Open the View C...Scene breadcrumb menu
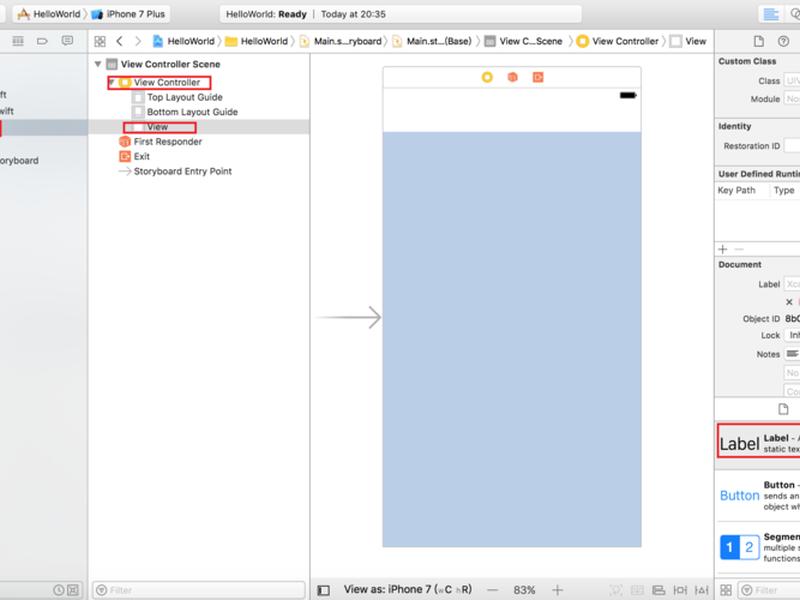This screenshot has height=600, width=800. (523, 41)
